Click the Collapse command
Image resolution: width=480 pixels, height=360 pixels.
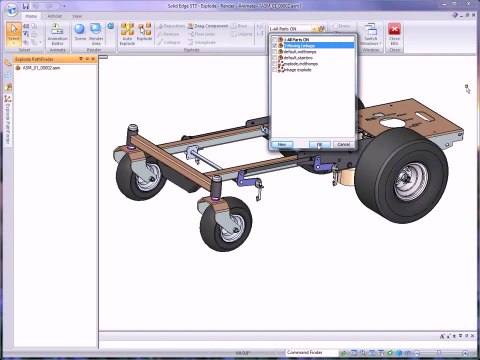click(169, 43)
